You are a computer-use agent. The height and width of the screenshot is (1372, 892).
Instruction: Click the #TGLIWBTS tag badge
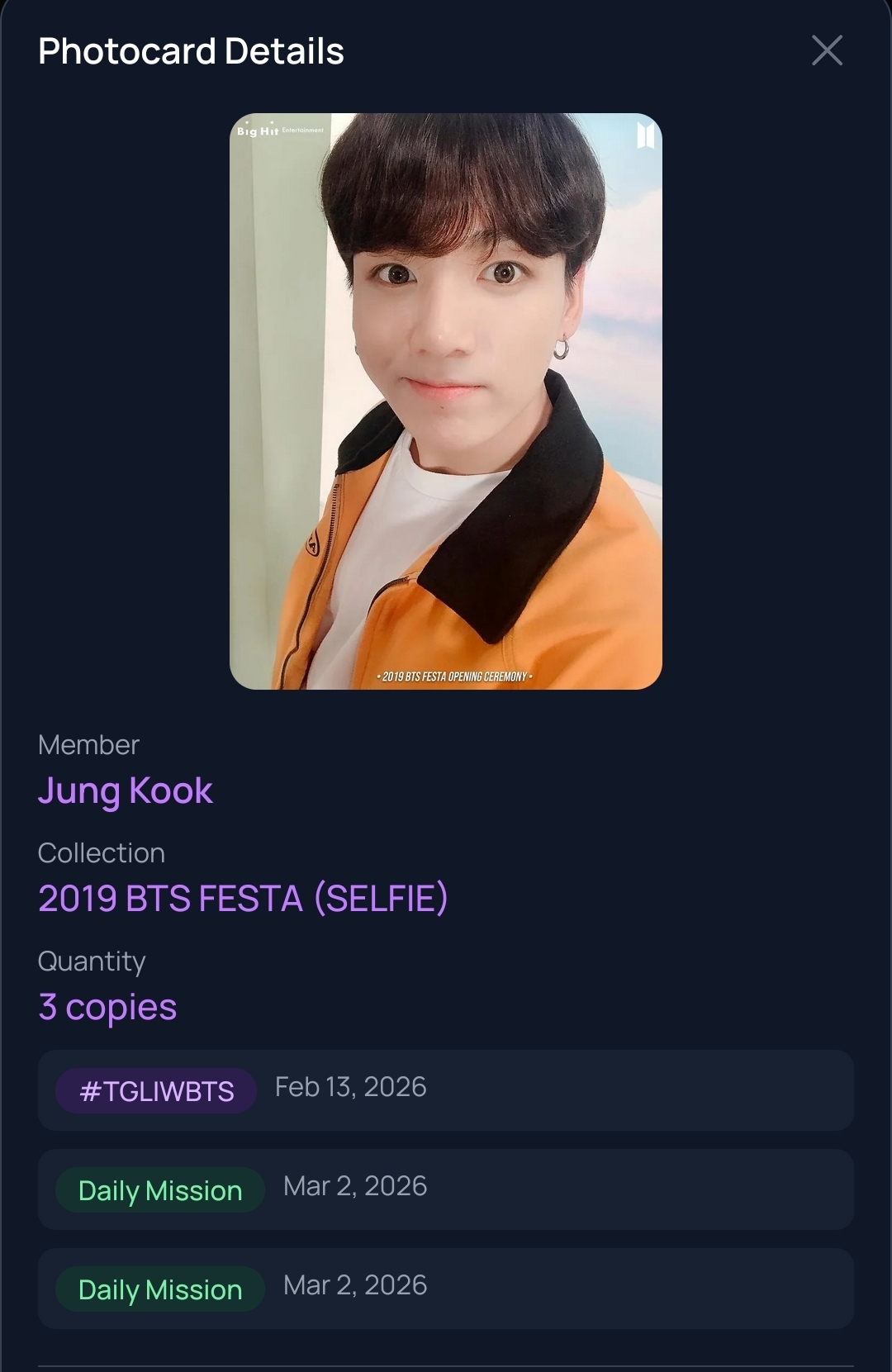pos(156,1091)
